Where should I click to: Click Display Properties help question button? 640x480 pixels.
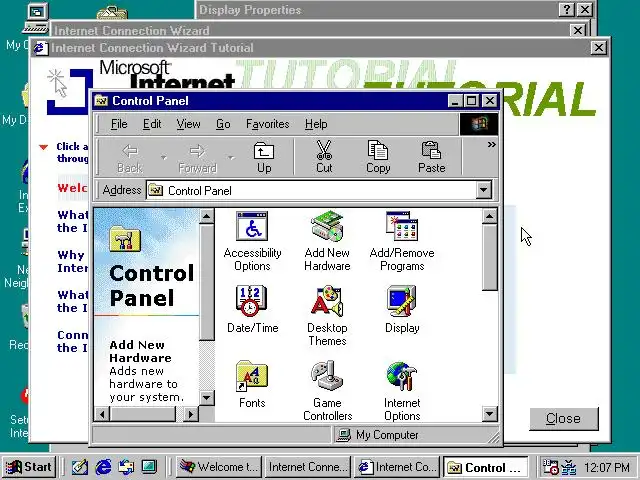pos(567,9)
